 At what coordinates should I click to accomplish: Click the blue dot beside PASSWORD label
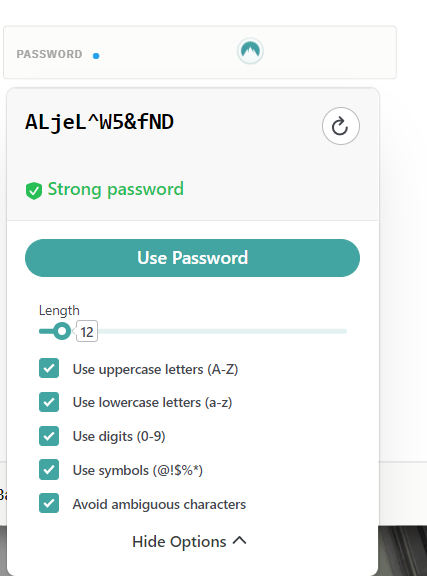(x=96, y=56)
